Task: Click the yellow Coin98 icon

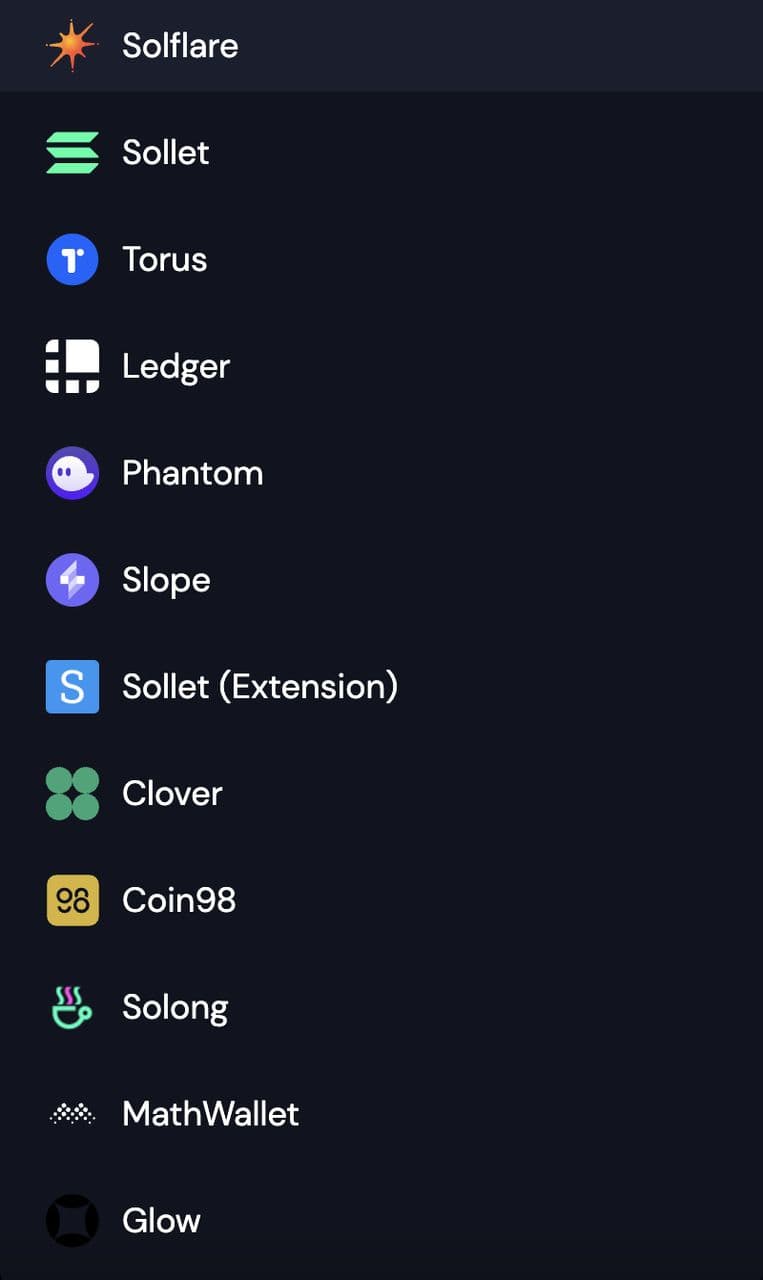Action: pos(72,900)
